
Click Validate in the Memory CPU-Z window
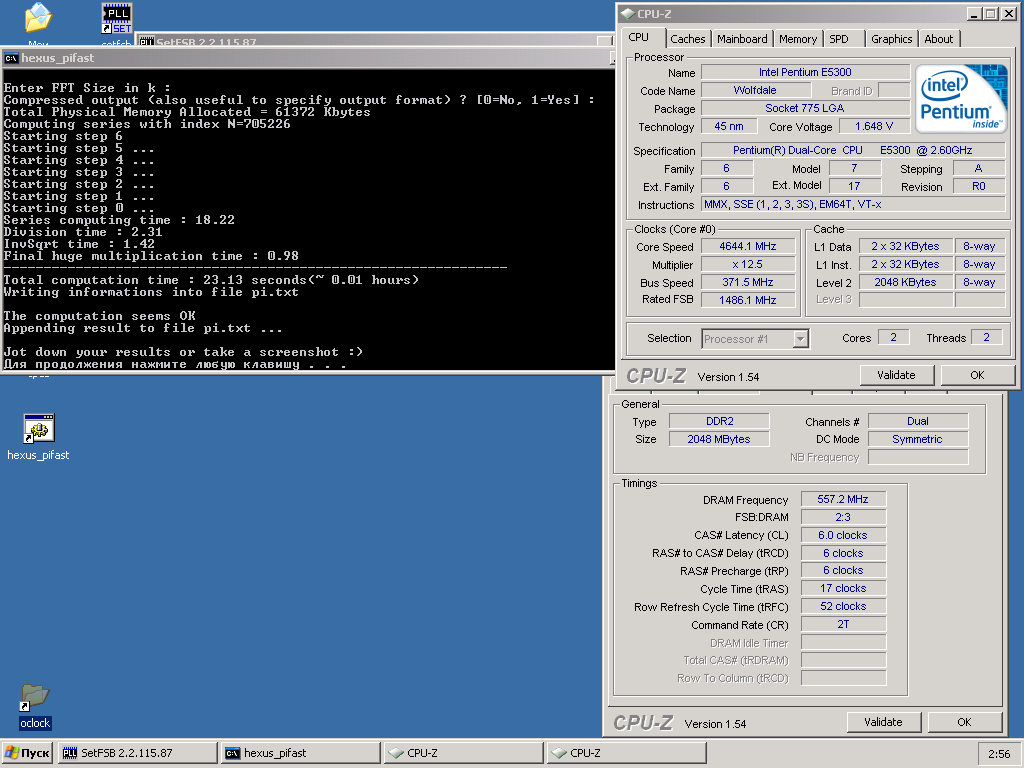[883, 722]
